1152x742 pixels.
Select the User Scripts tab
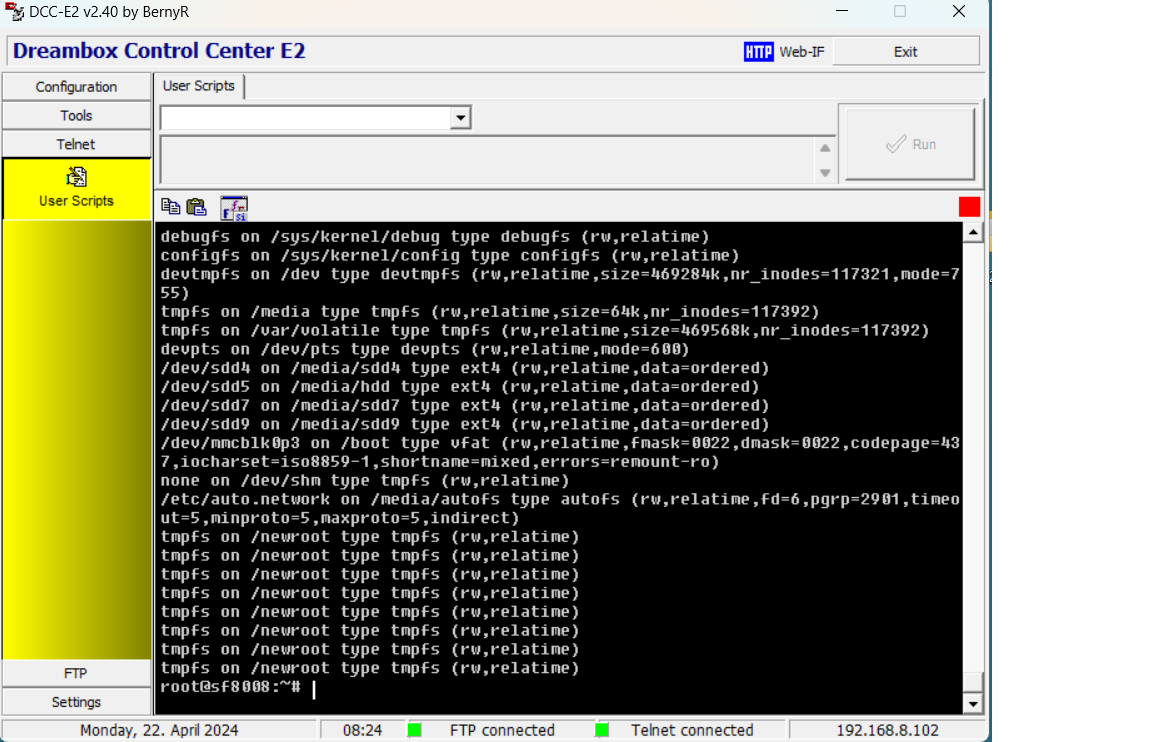pos(198,86)
